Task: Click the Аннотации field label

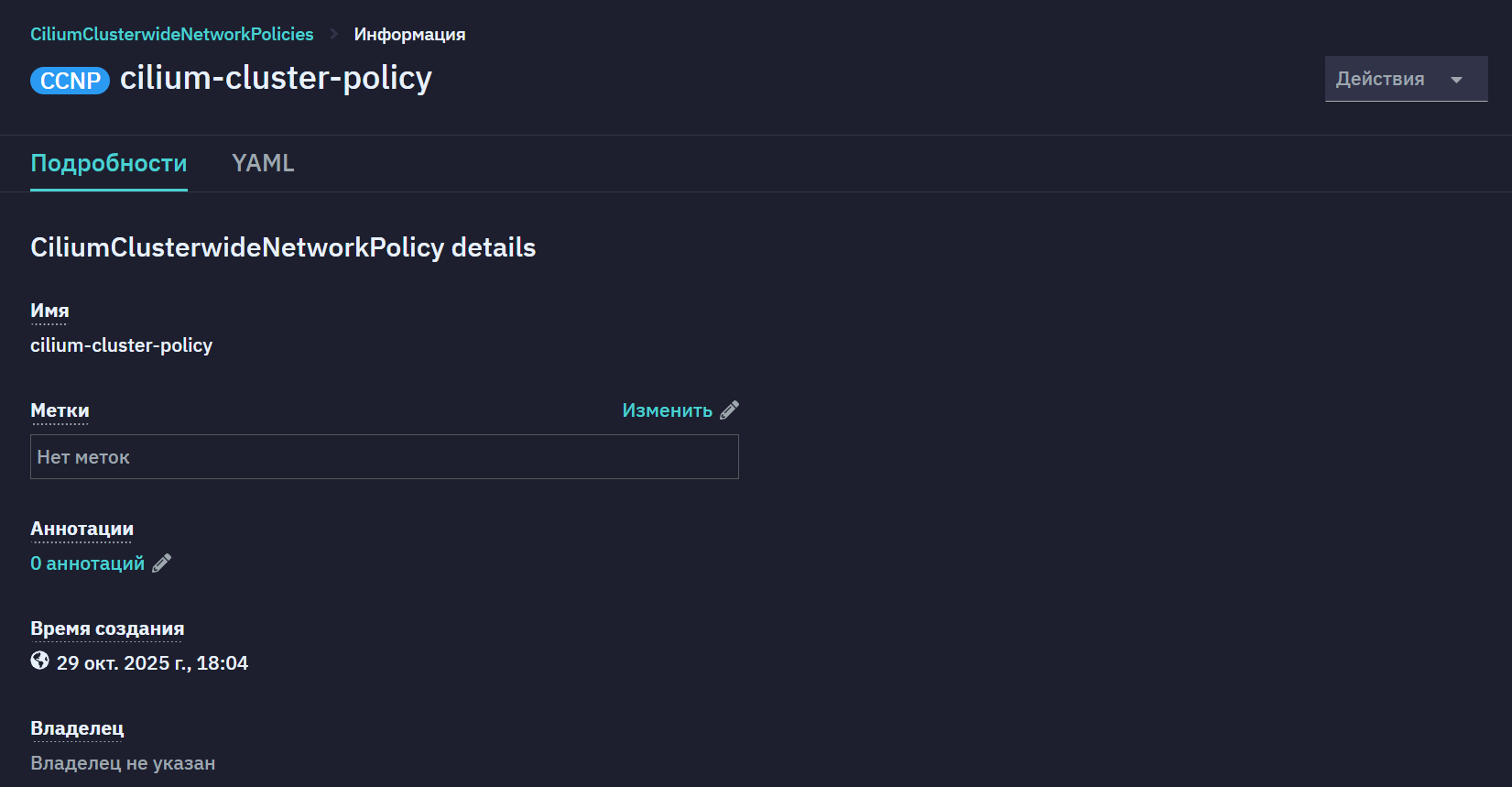Action: tap(82, 529)
